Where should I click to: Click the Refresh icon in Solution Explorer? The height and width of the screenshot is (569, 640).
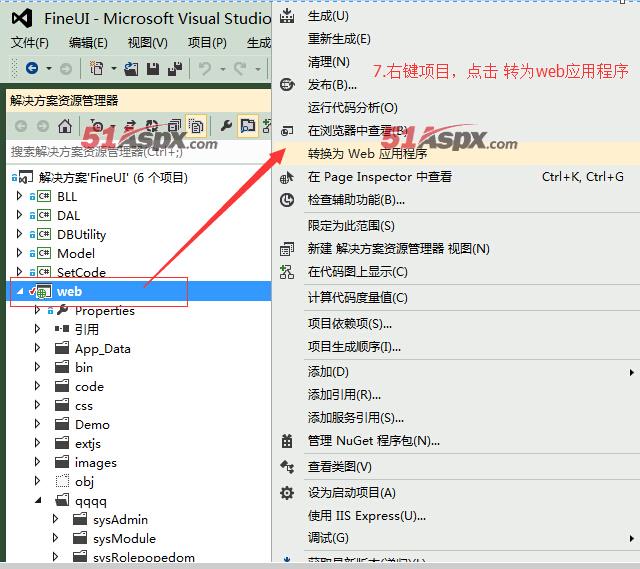click(152, 126)
